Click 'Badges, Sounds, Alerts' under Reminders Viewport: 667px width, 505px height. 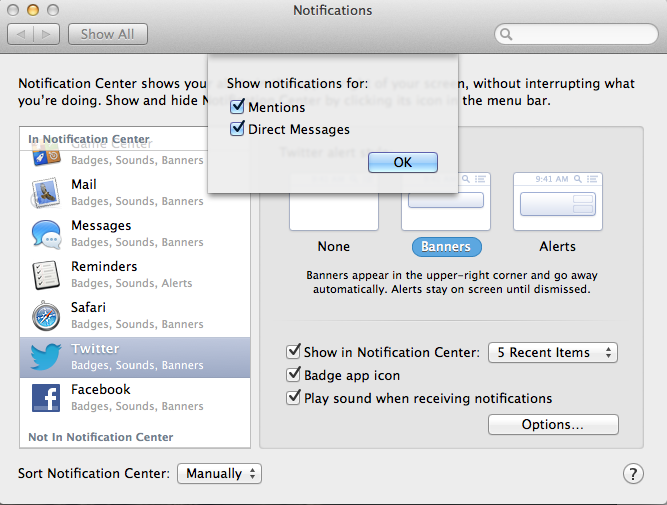point(131,283)
